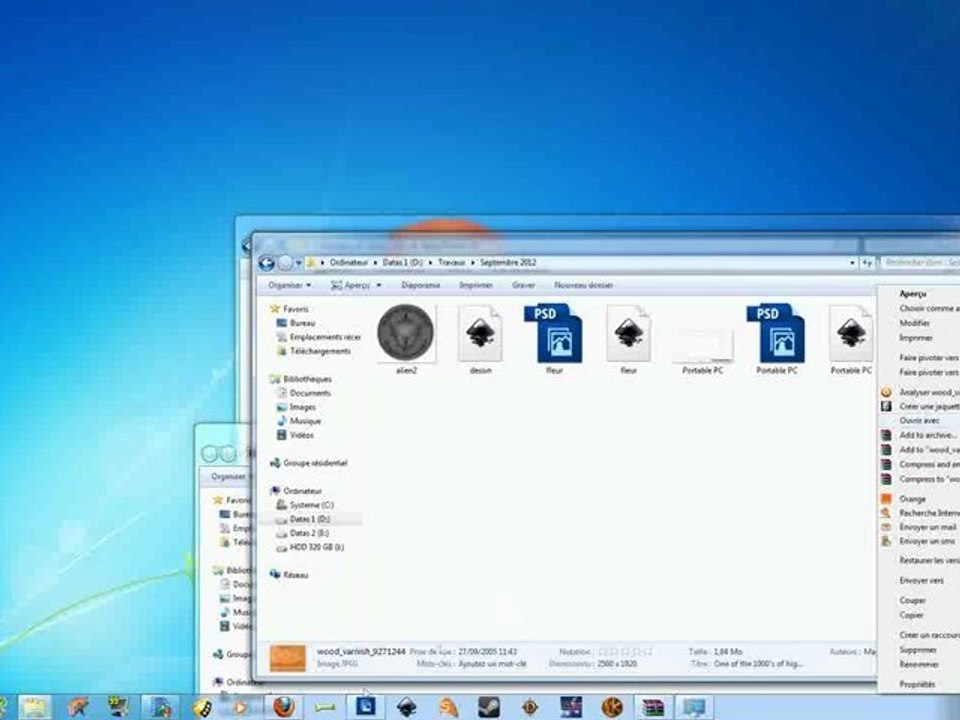The width and height of the screenshot is (960, 720).
Task: Open Firefox from the taskbar
Action: (x=282, y=708)
